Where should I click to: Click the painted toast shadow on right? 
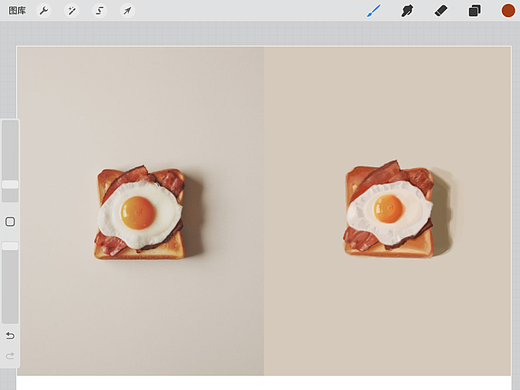coord(443,213)
